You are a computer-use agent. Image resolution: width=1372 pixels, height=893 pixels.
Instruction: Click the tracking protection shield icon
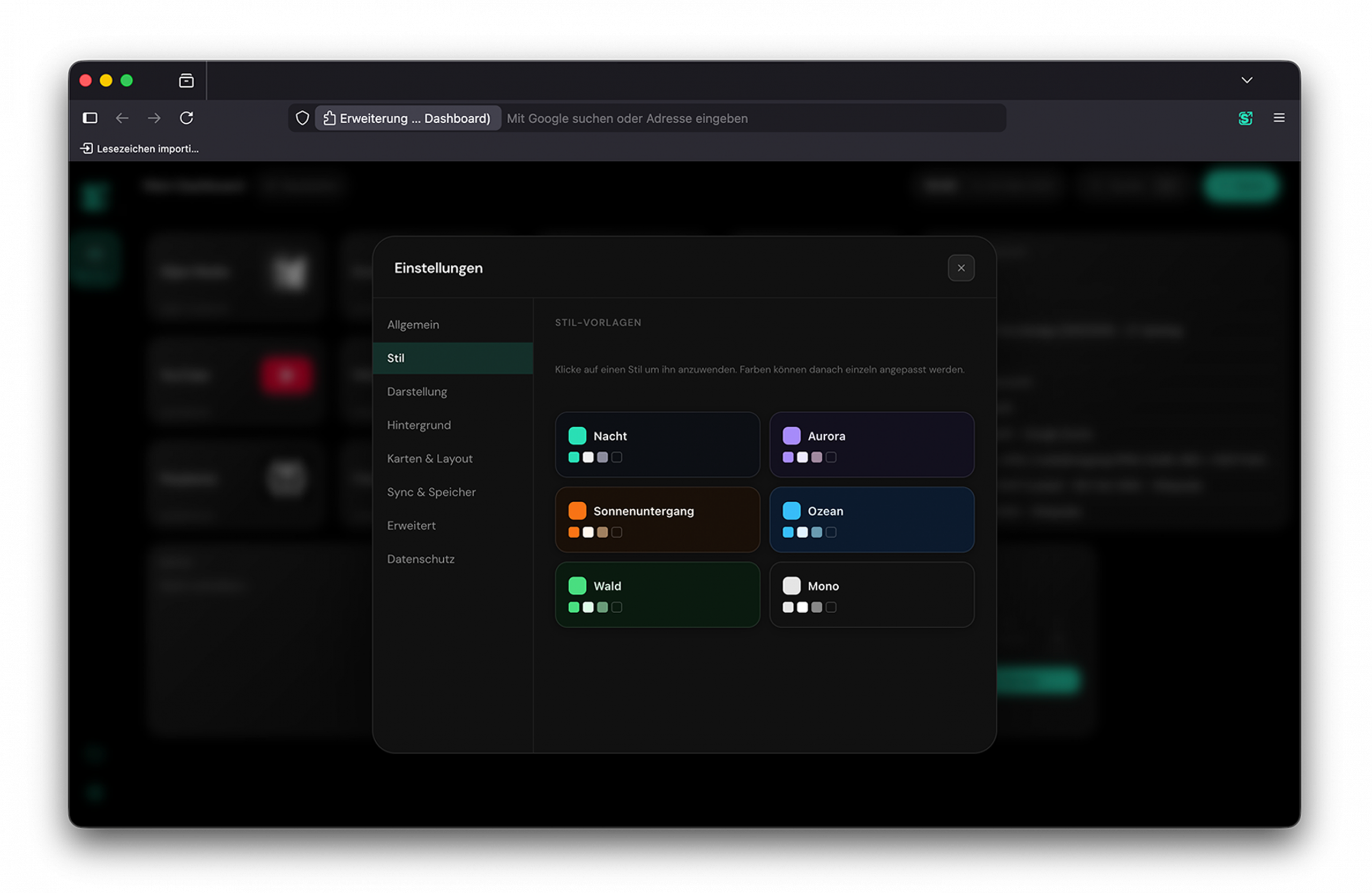(x=302, y=117)
